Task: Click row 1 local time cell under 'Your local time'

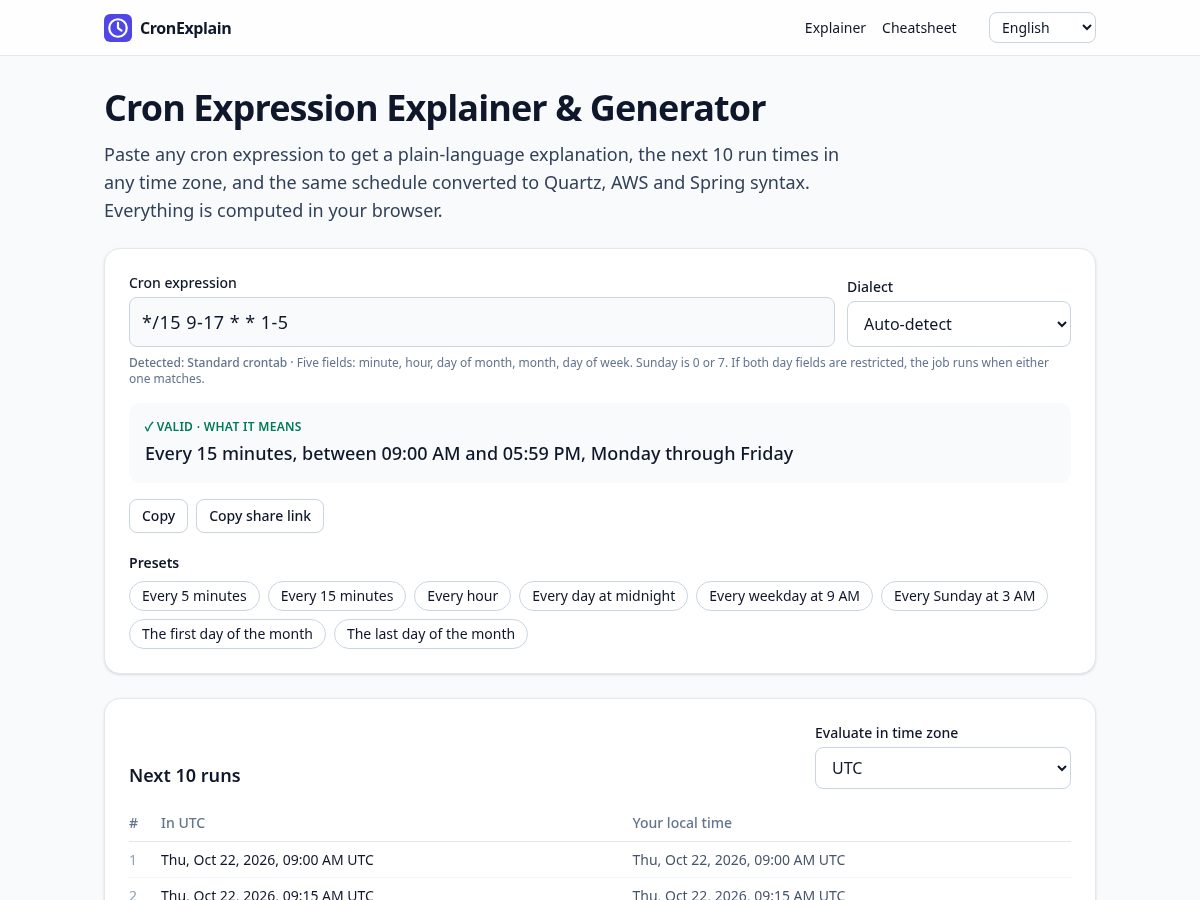Action: [739, 860]
